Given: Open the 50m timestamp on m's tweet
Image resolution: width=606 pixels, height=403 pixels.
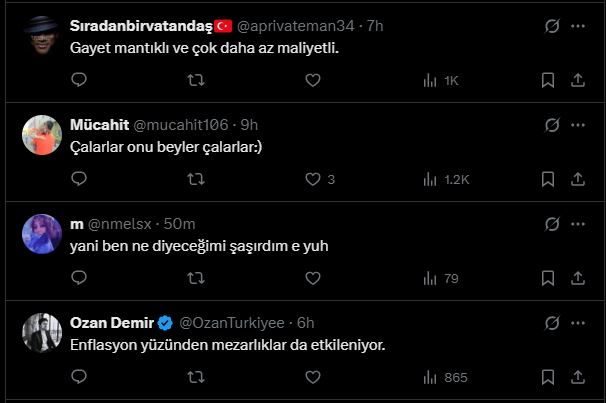Looking at the screenshot, I should pos(179,224).
